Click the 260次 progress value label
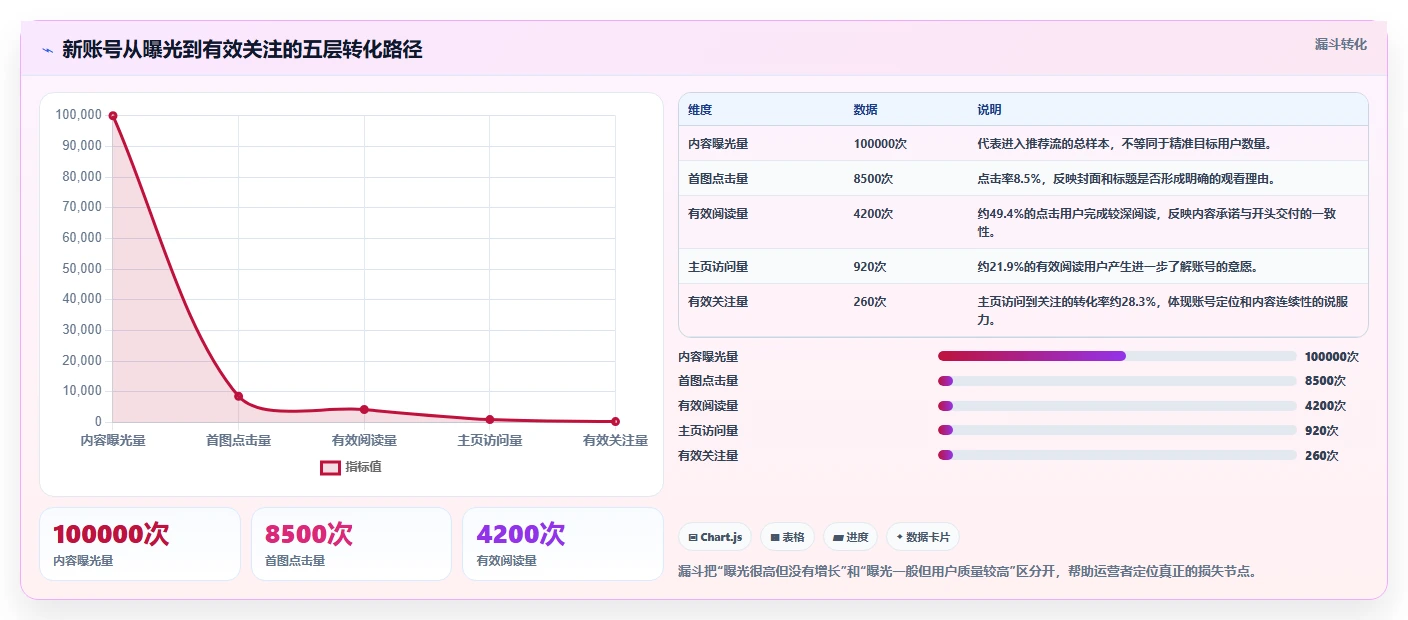The width and height of the screenshot is (1408, 620). click(x=1321, y=456)
